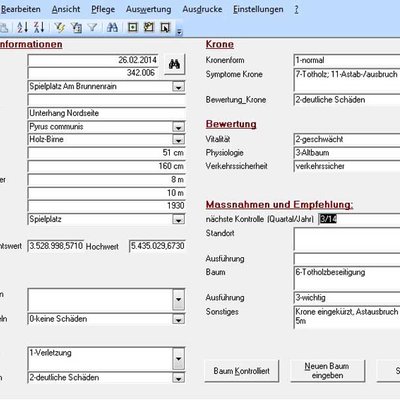Open the Bearbeiten menu
The width and height of the screenshot is (400, 400).
(x=21, y=9)
